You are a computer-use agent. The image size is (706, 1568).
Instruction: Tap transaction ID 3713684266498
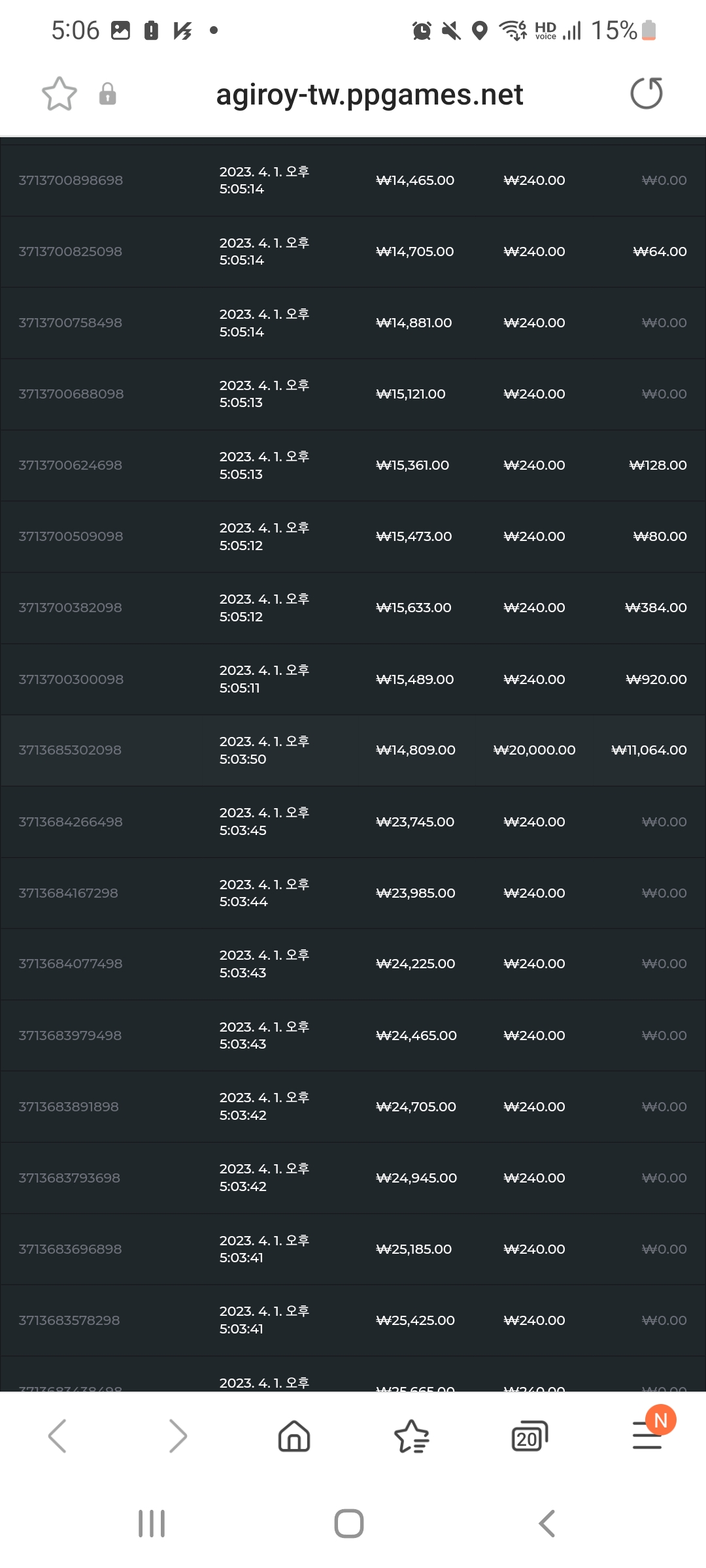pyautogui.click(x=71, y=822)
